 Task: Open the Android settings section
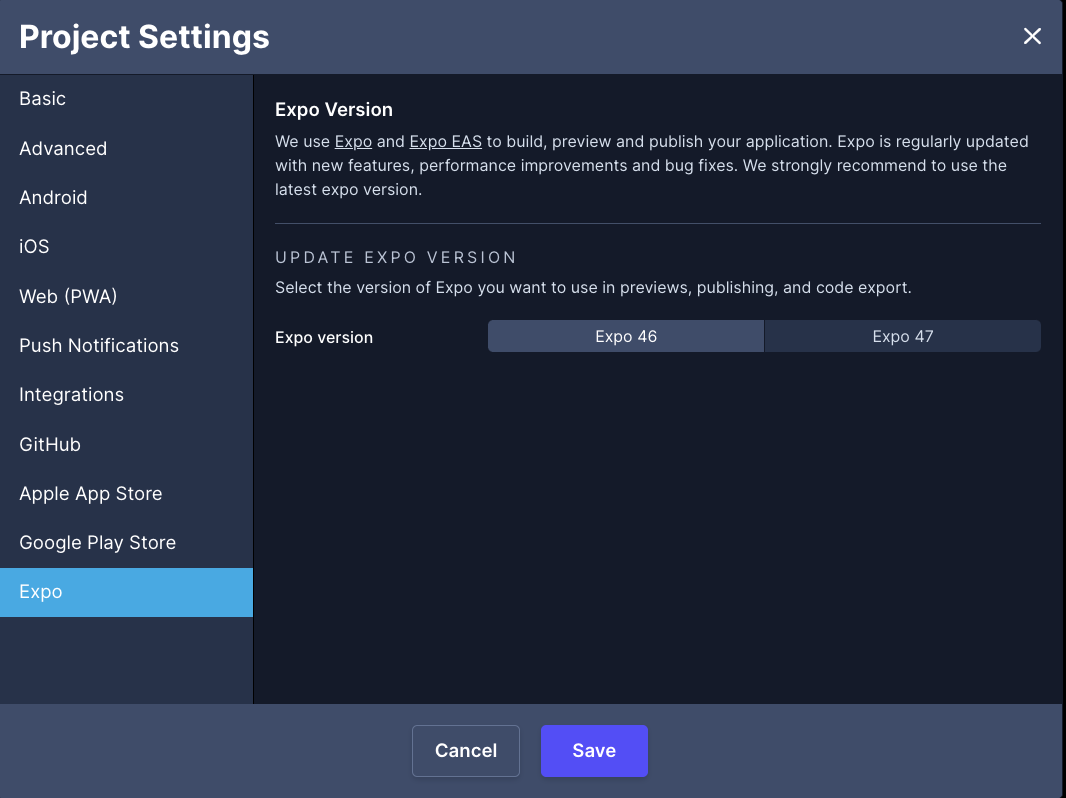(126, 197)
